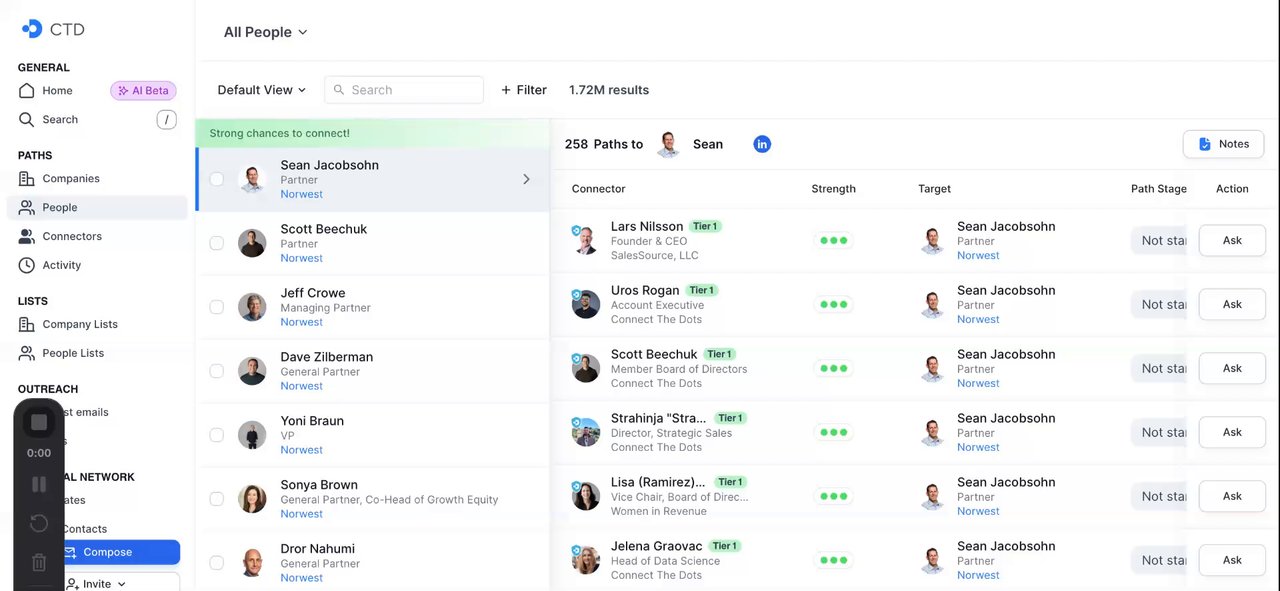
Task: Click the Target column header
Action: (x=934, y=189)
